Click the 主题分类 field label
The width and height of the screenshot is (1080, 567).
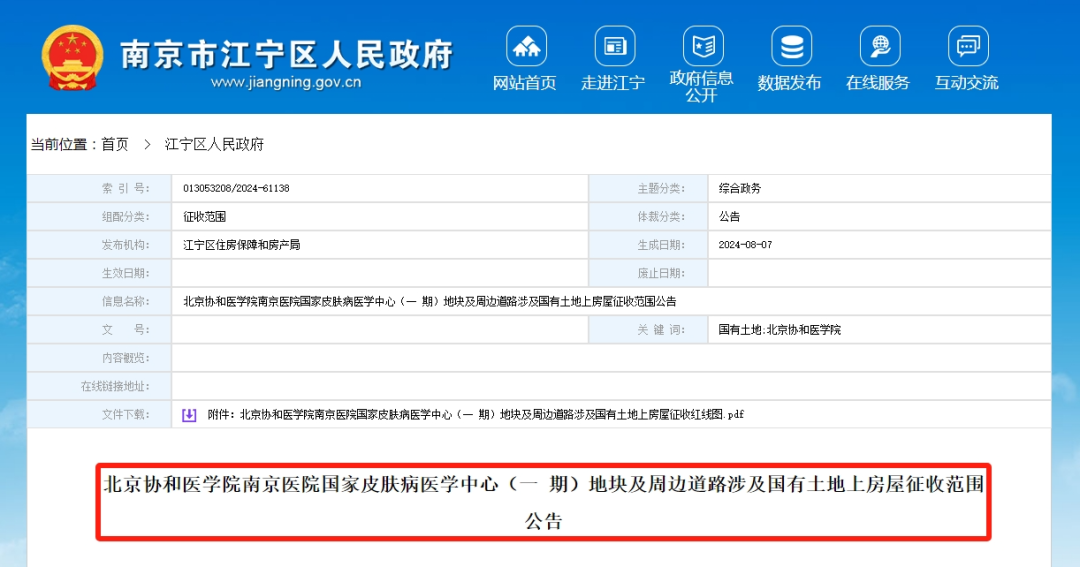tap(661, 188)
